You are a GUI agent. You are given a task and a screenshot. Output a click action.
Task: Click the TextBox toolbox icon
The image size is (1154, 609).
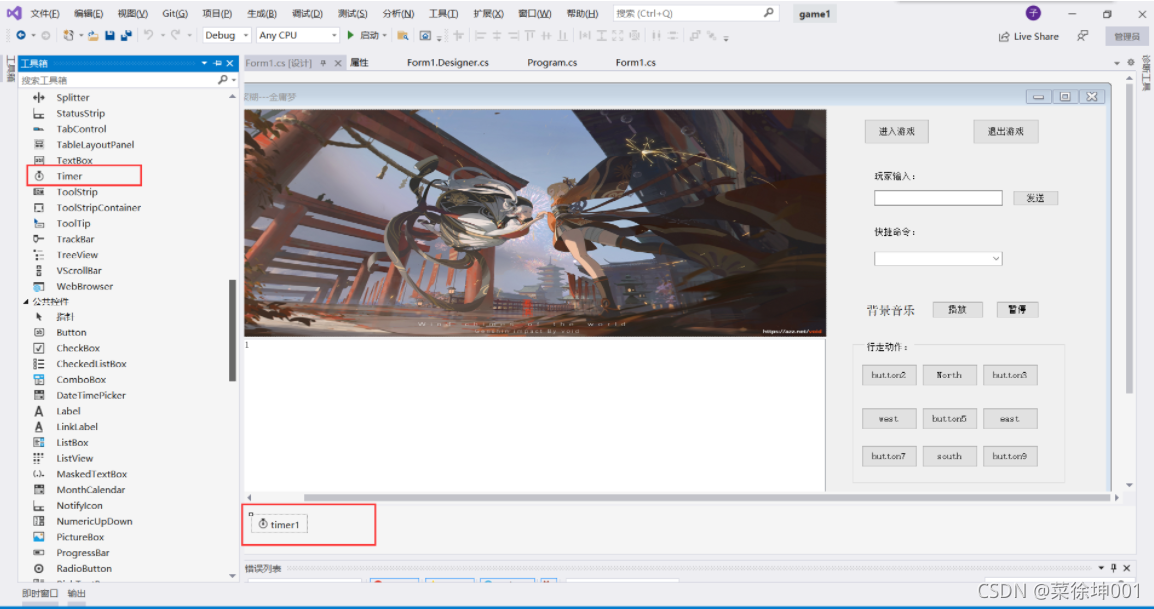(x=39, y=160)
